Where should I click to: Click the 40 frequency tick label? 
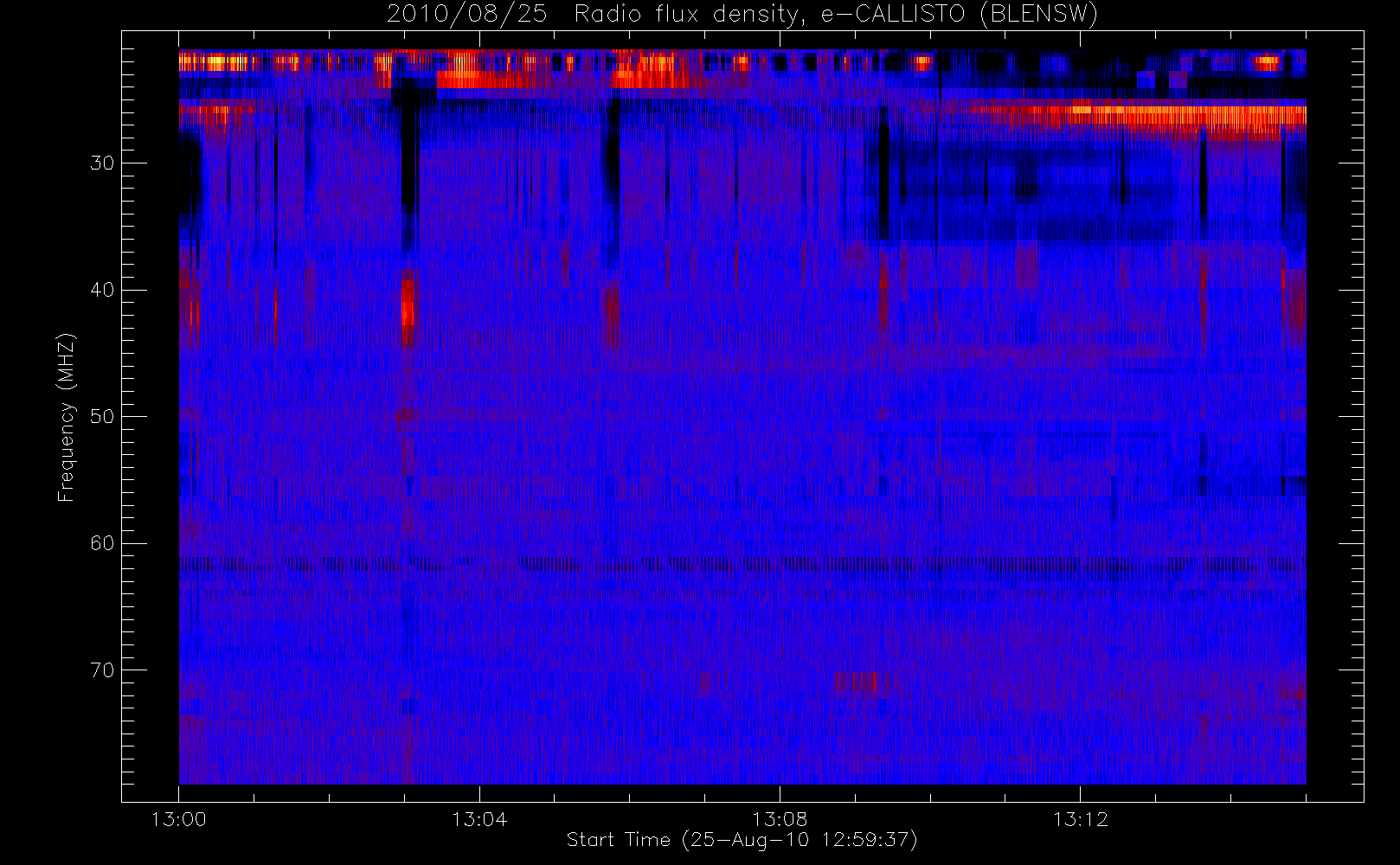click(x=102, y=290)
